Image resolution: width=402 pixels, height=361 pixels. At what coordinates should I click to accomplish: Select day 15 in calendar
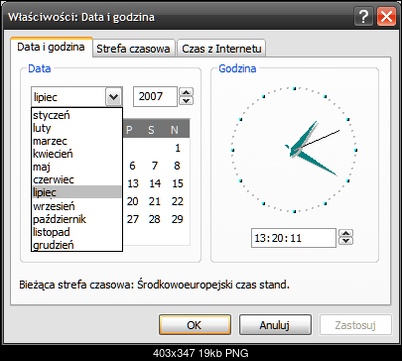click(x=178, y=183)
